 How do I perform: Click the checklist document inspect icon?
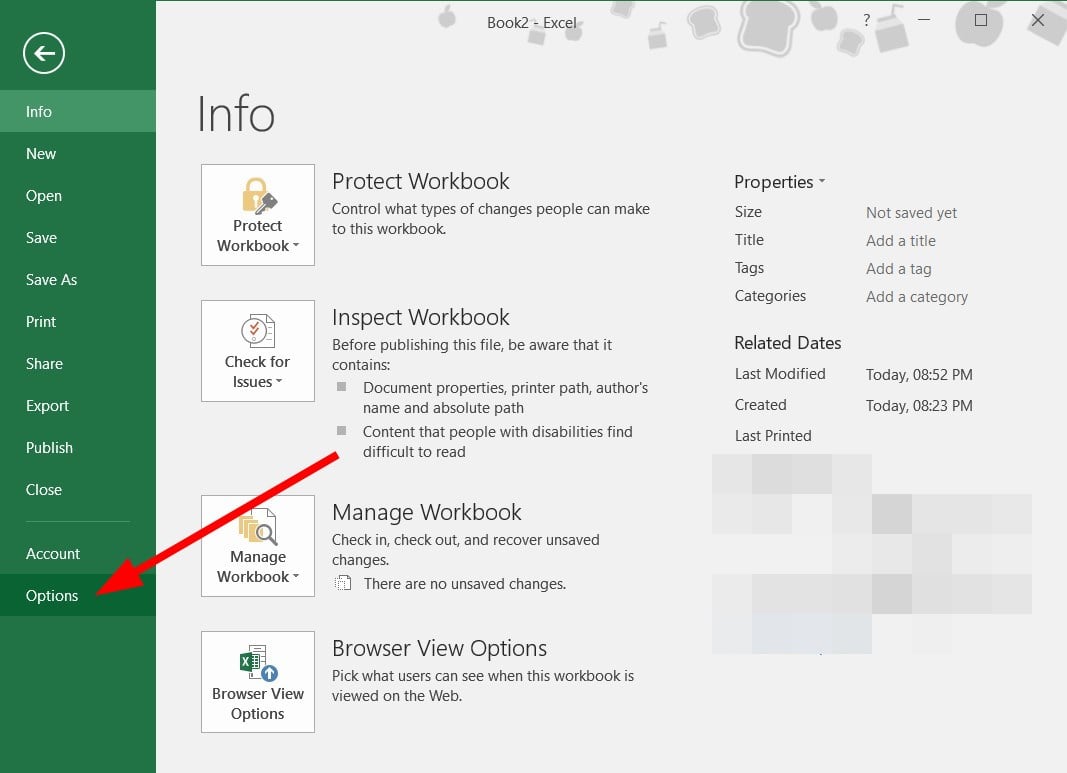[258, 331]
